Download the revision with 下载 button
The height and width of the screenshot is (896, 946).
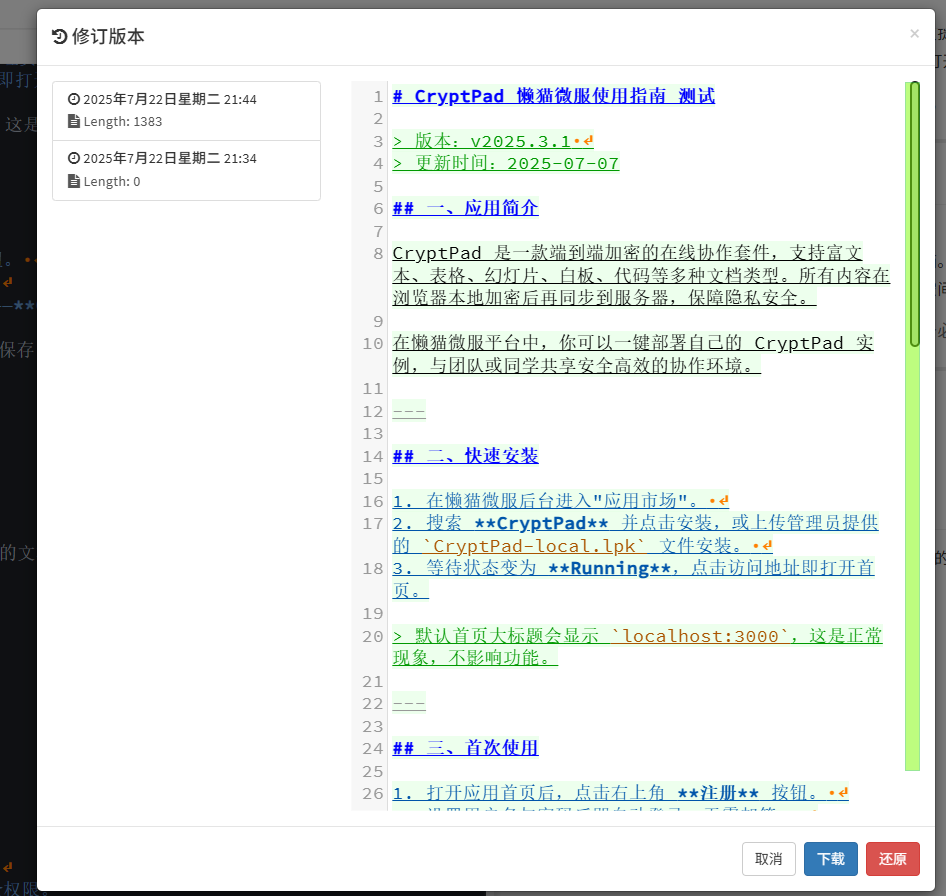click(x=831, y=859)
